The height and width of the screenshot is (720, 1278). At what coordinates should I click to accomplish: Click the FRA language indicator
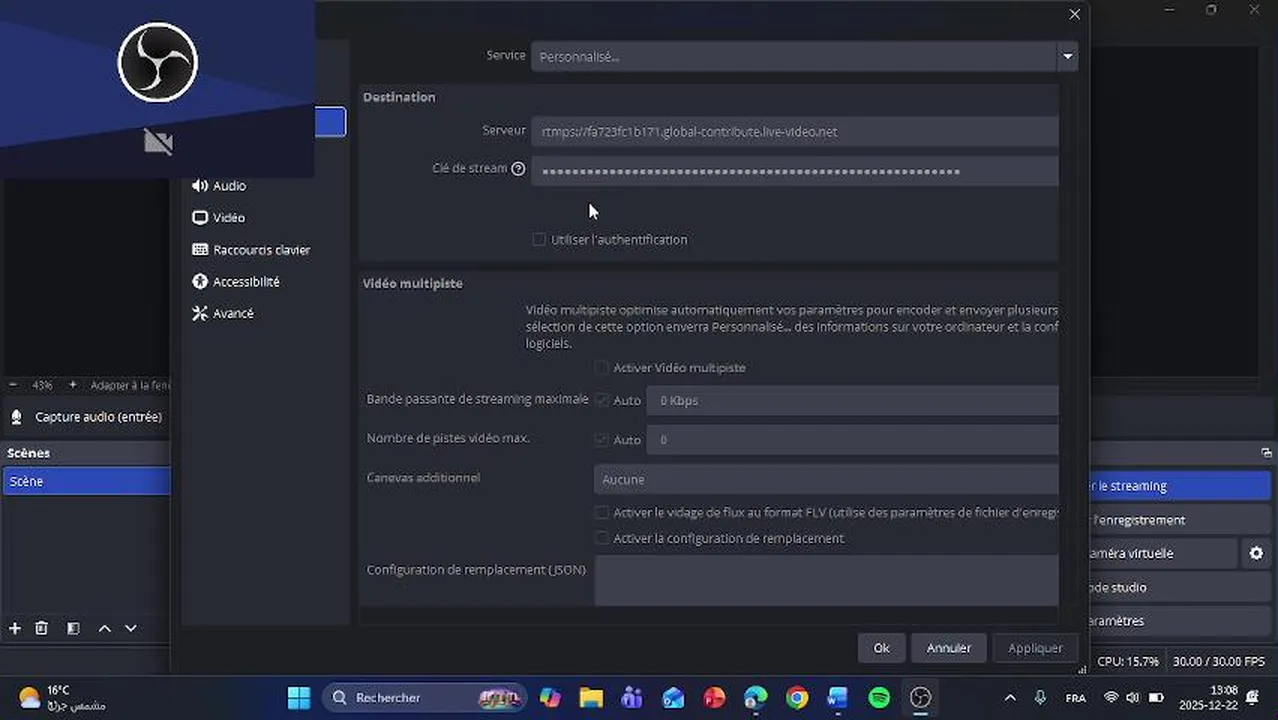[1076, 698]
